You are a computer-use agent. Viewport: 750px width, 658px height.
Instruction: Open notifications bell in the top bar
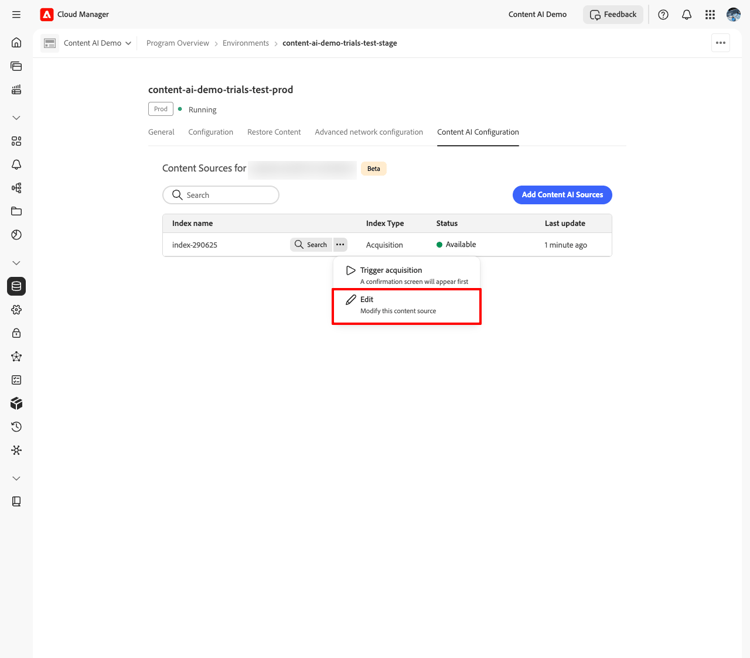686,14
